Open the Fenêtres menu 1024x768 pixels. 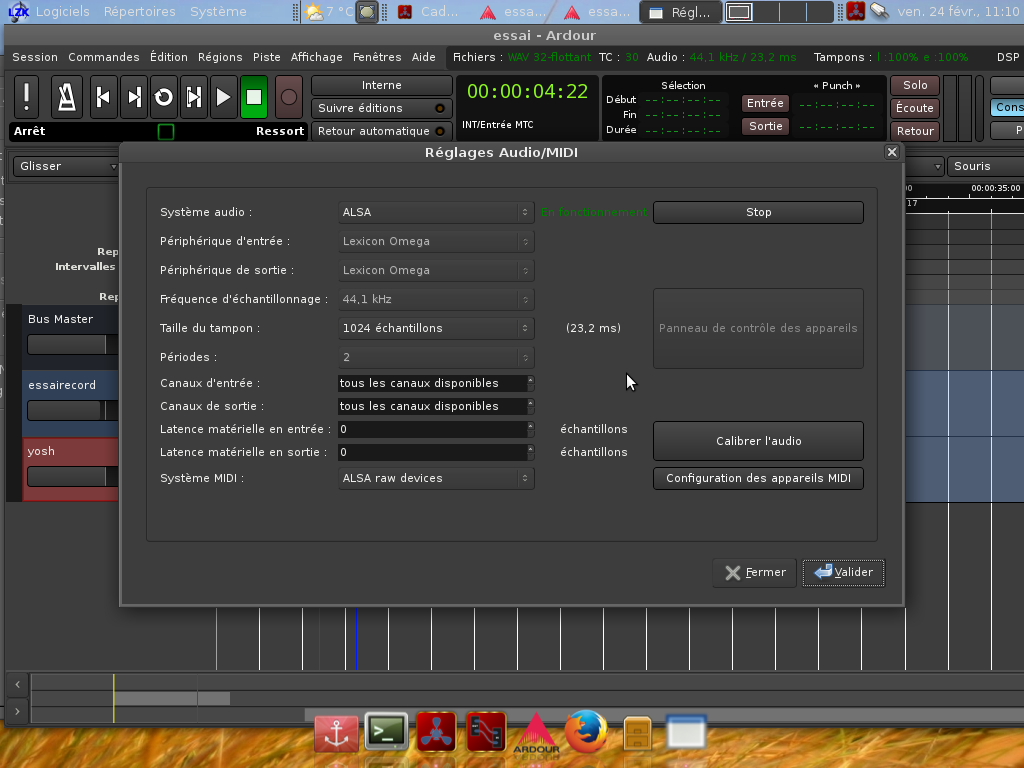coord(377,57)
